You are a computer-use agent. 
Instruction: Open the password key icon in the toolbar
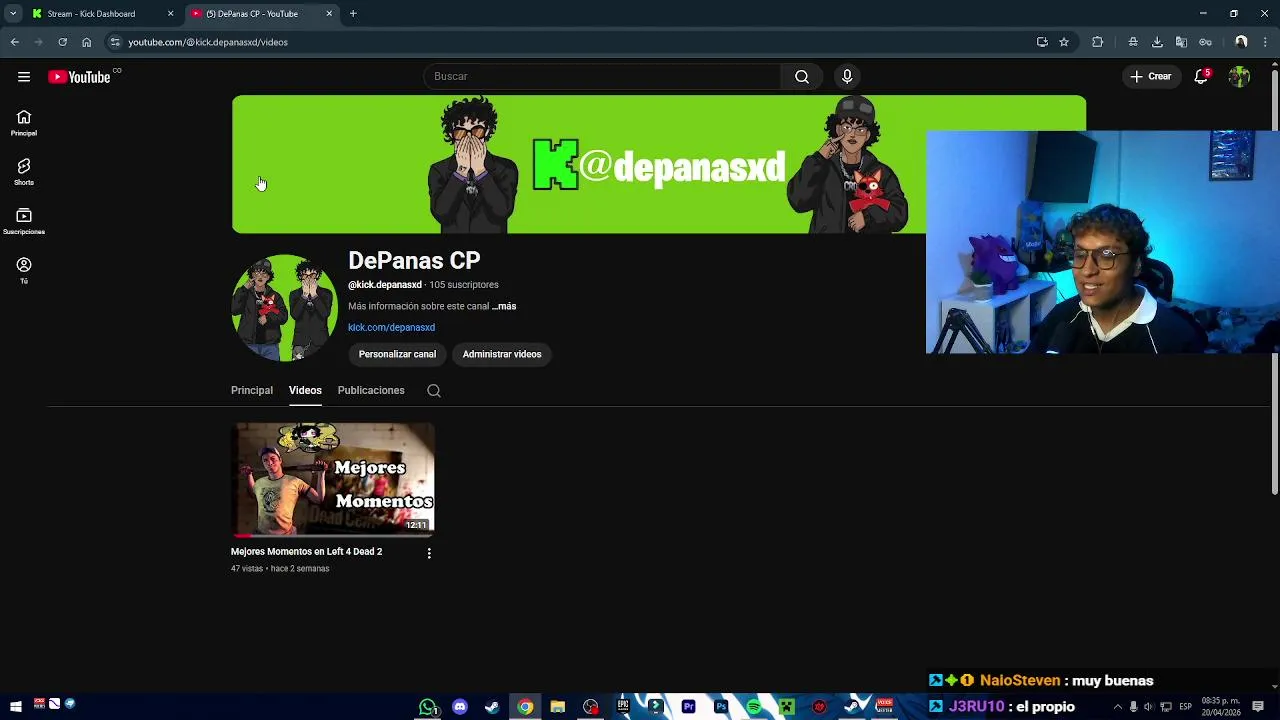click(x=1206, y=42)
